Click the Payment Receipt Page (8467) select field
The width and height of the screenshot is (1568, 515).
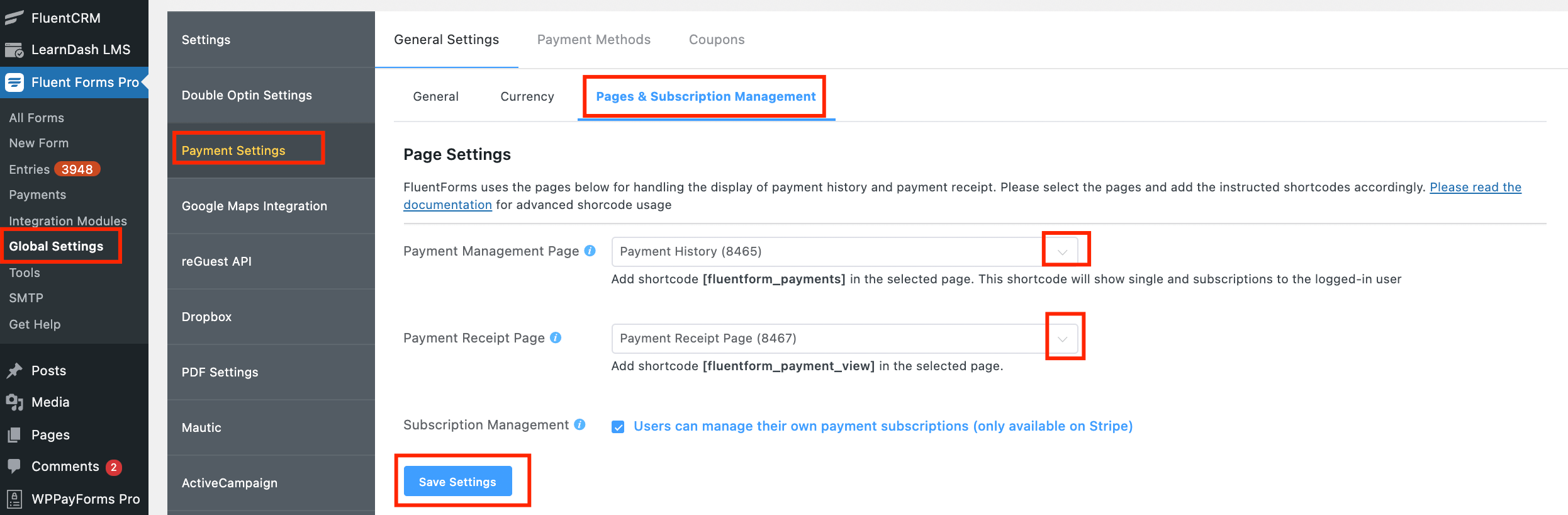point(845,339)
